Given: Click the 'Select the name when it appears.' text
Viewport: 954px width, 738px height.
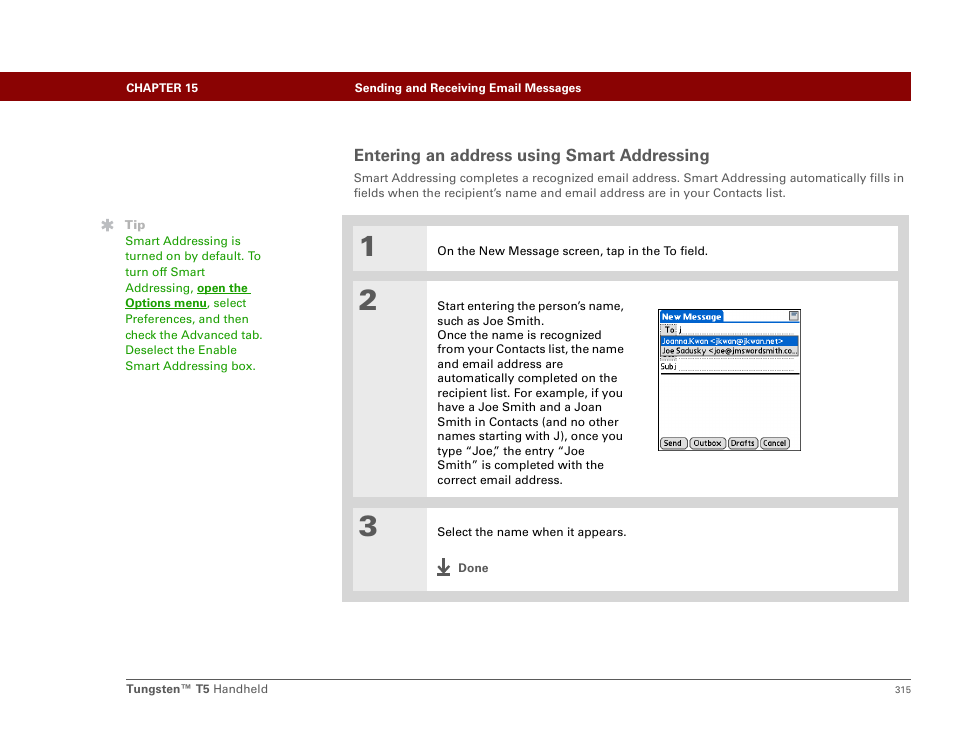Looking at the screenshot, I should coord(532,532).
